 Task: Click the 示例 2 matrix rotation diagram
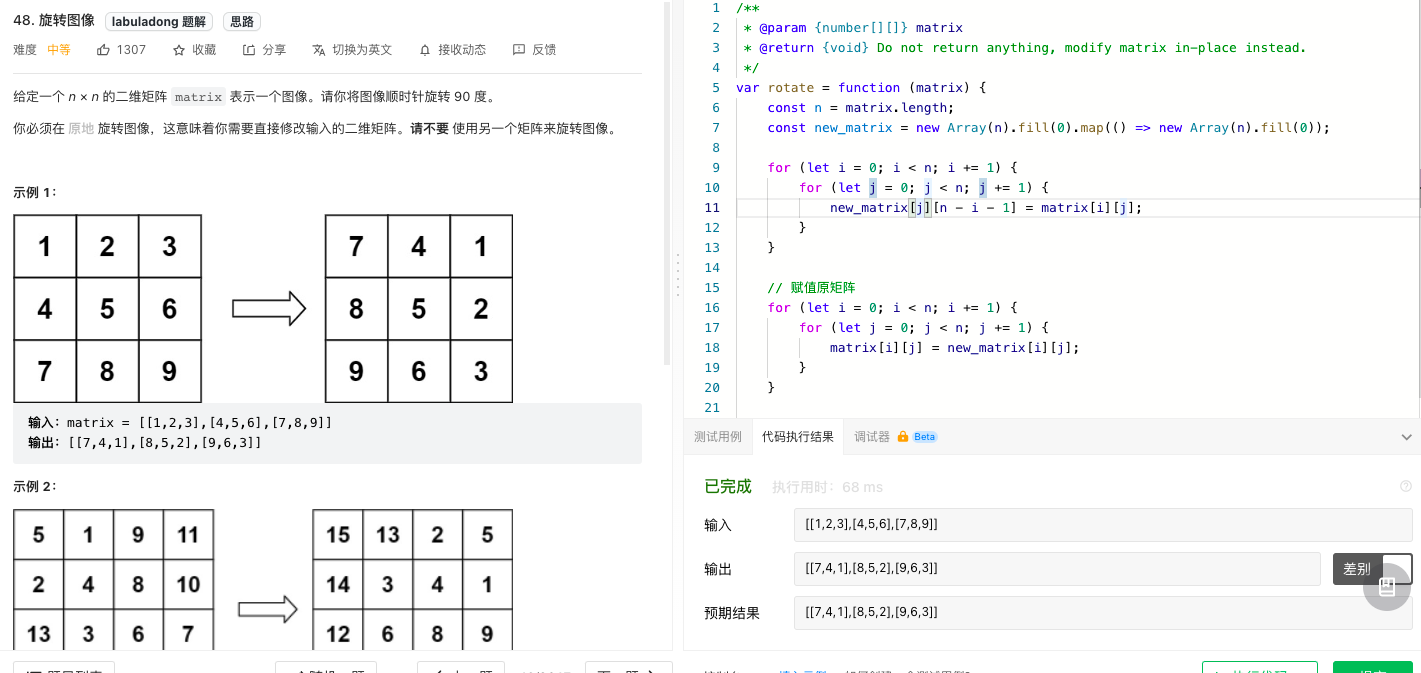[263, 580]
